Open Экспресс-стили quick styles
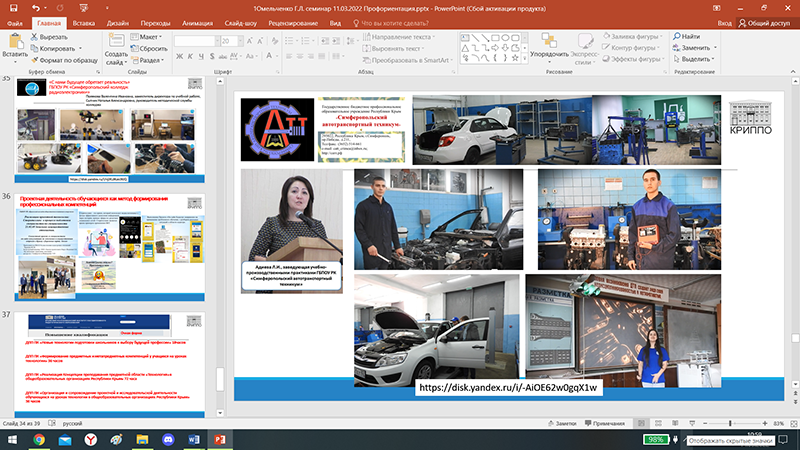 click(x=585, y=48)
